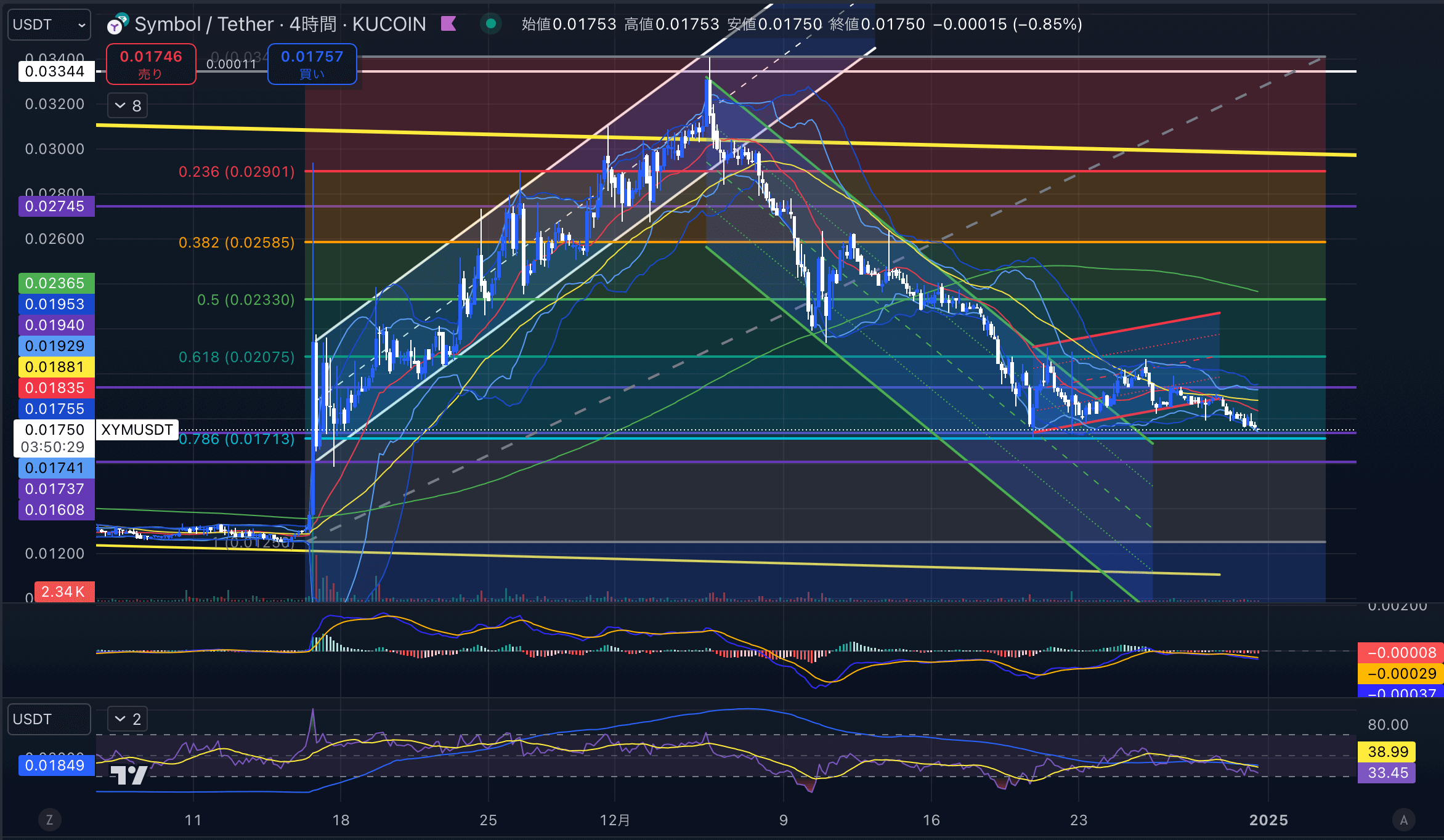Click the 2.34 K volume label
Viewport: 1444px width, 840px height.
click(64, 592)
